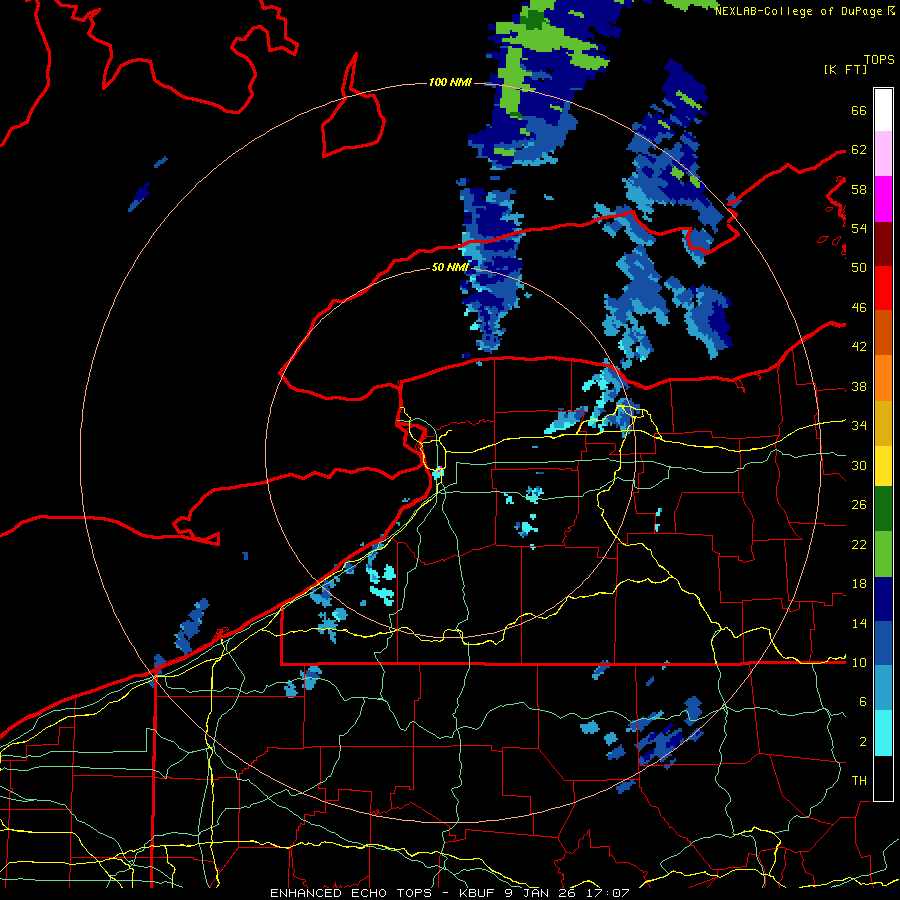900x900 pixels.
Task: Click the light green 22 kft legend swatch
Action: pos(883,554)
